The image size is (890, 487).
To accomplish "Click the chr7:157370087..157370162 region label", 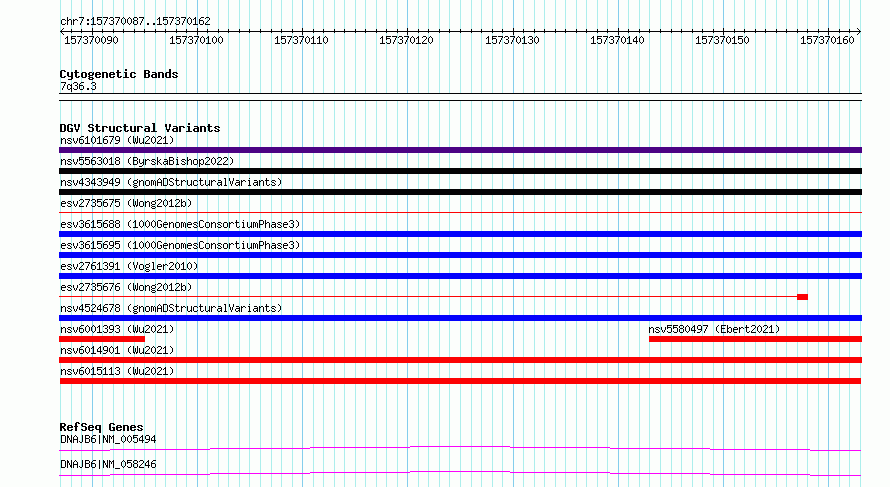I will coord(135,21).
